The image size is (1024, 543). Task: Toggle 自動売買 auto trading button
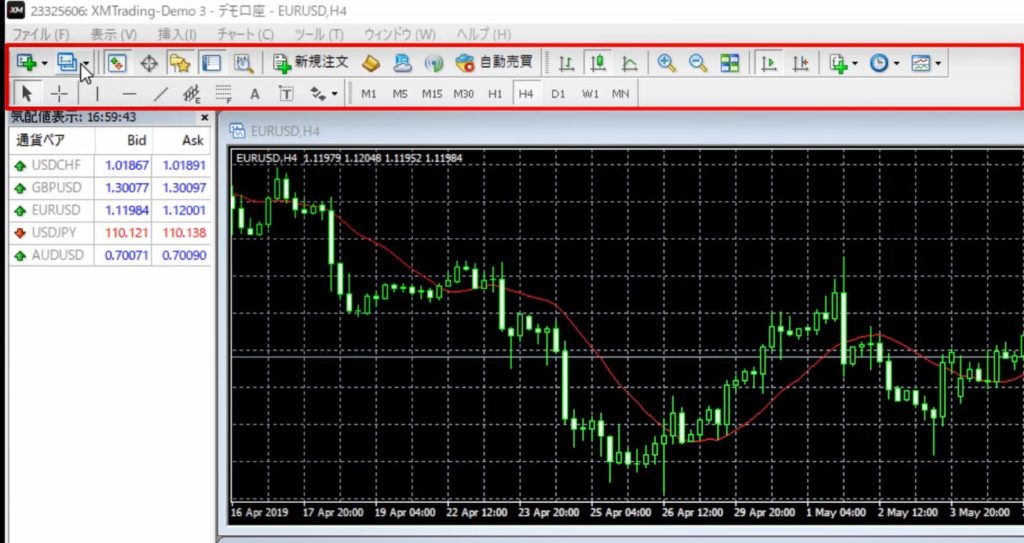[494, 63]
